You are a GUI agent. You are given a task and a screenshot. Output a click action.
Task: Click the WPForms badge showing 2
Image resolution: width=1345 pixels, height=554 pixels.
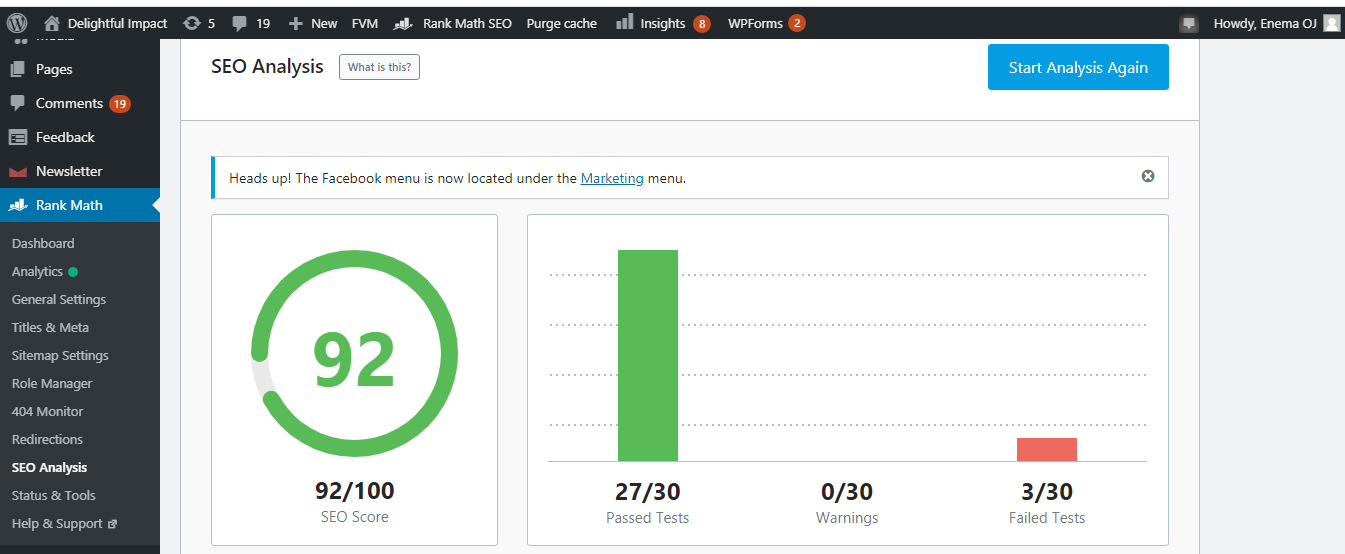(797, 23)
